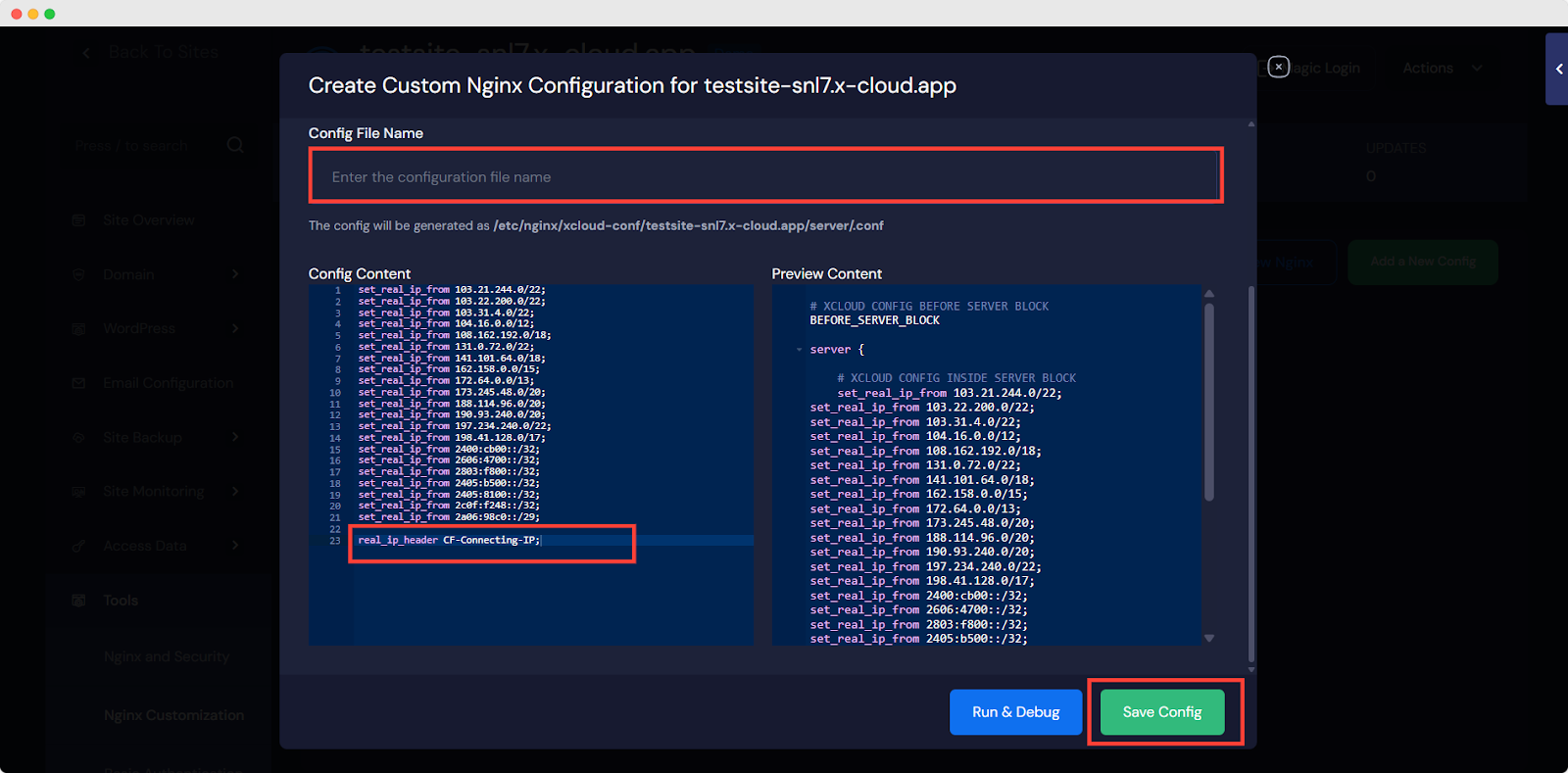Click the Preview Content scrollbar down arrow
1568x773 pixels.
coord(1209,638)
